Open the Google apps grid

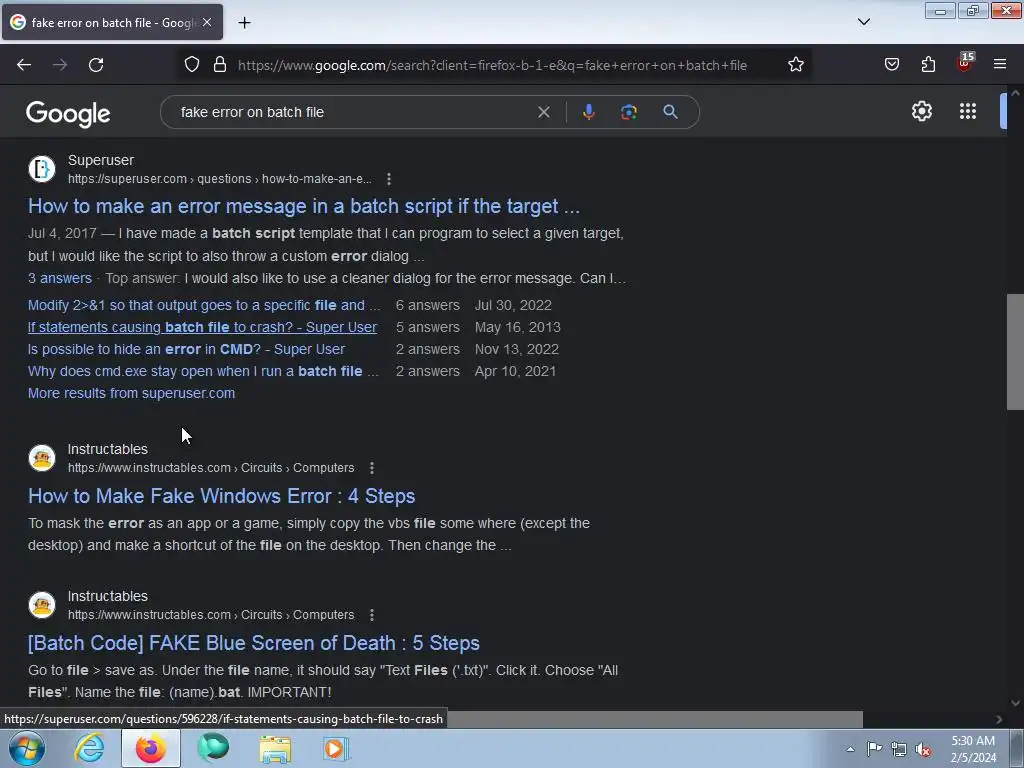[x=968, y=112]
